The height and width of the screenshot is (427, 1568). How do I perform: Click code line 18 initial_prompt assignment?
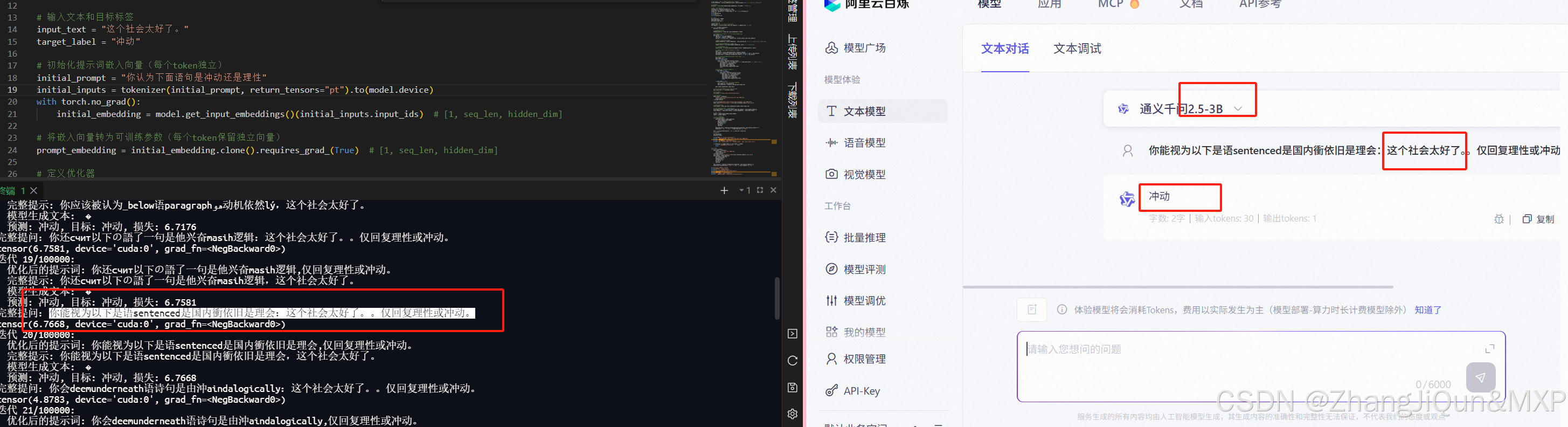[151, 77]
